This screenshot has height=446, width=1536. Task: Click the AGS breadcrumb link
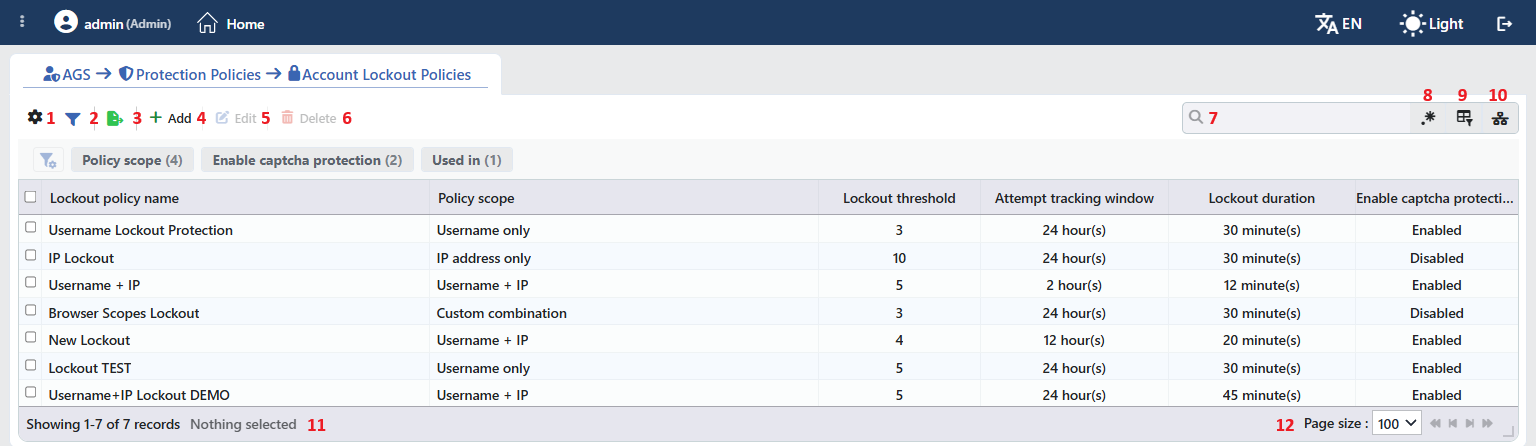[67, 74]
